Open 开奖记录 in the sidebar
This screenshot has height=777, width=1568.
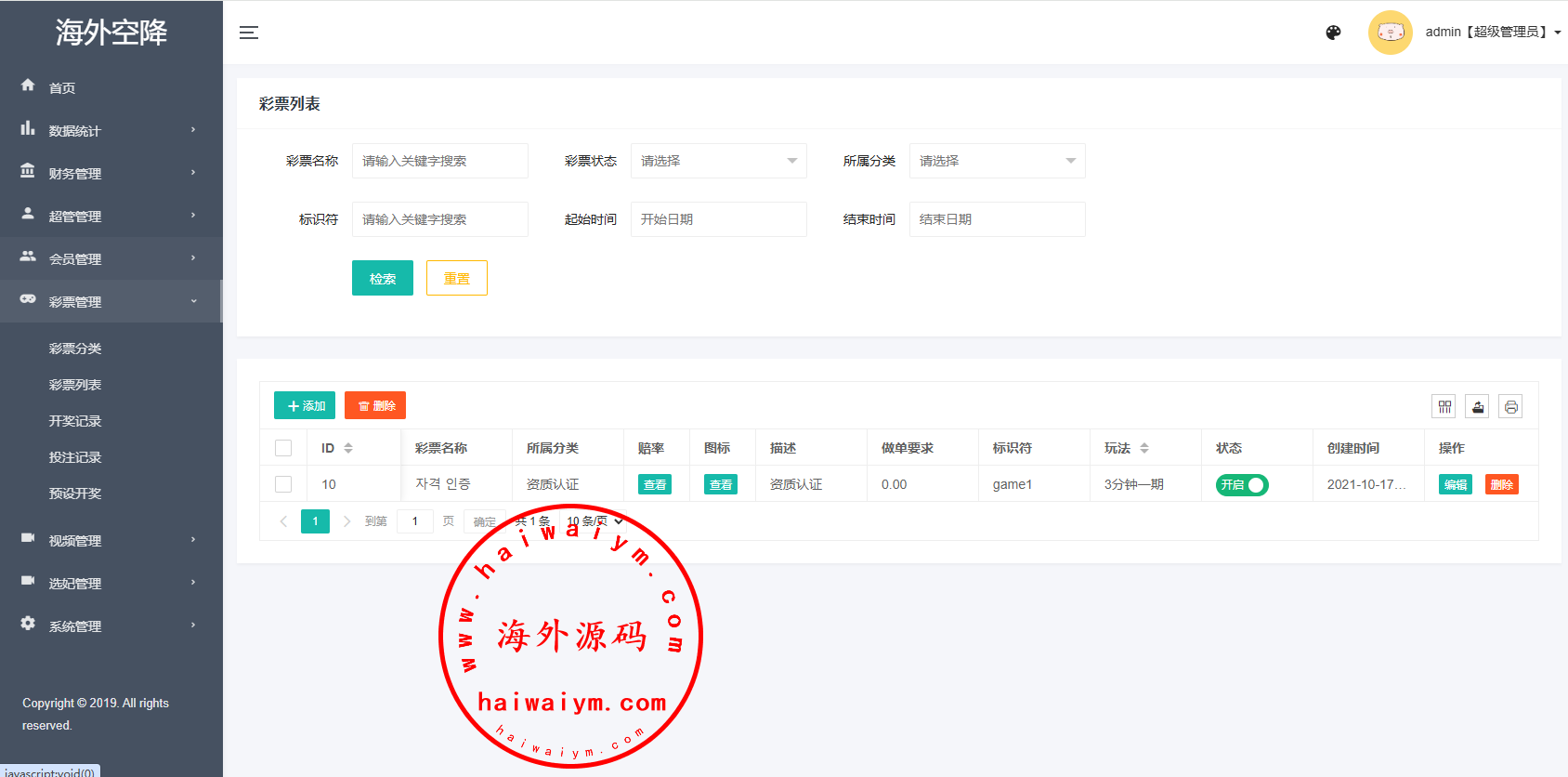pos(75,421)
